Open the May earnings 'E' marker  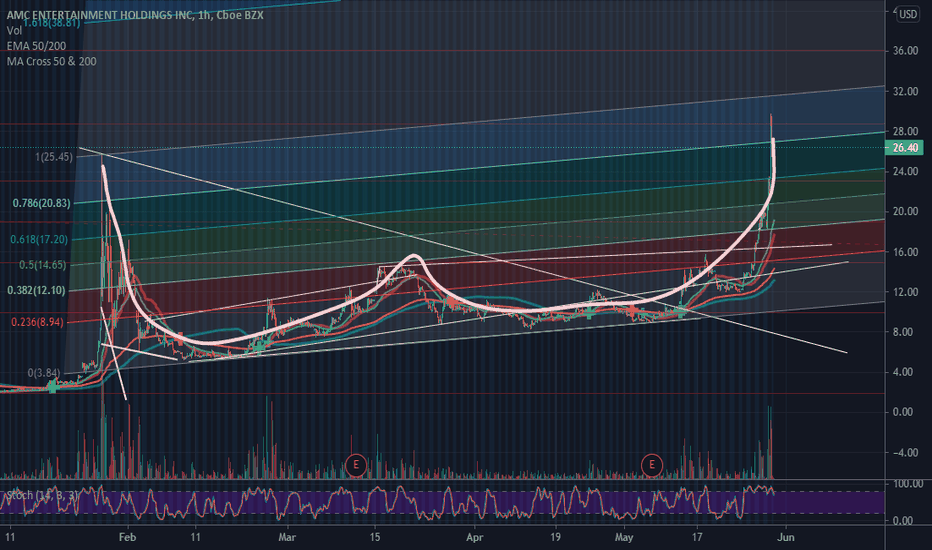[651, 464]
